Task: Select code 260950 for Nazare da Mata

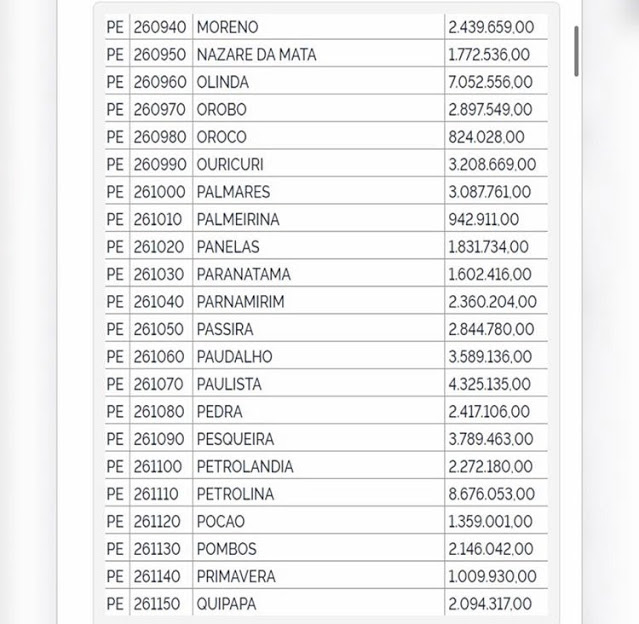Action: coord(159,55)
